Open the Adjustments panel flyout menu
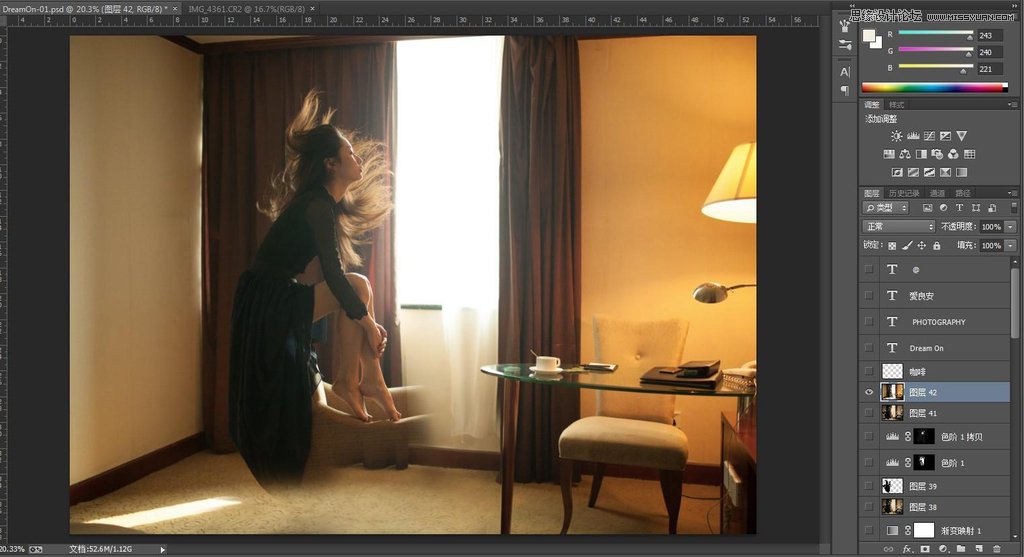This screenshot has height=557, width=1024. [1012, 104]
